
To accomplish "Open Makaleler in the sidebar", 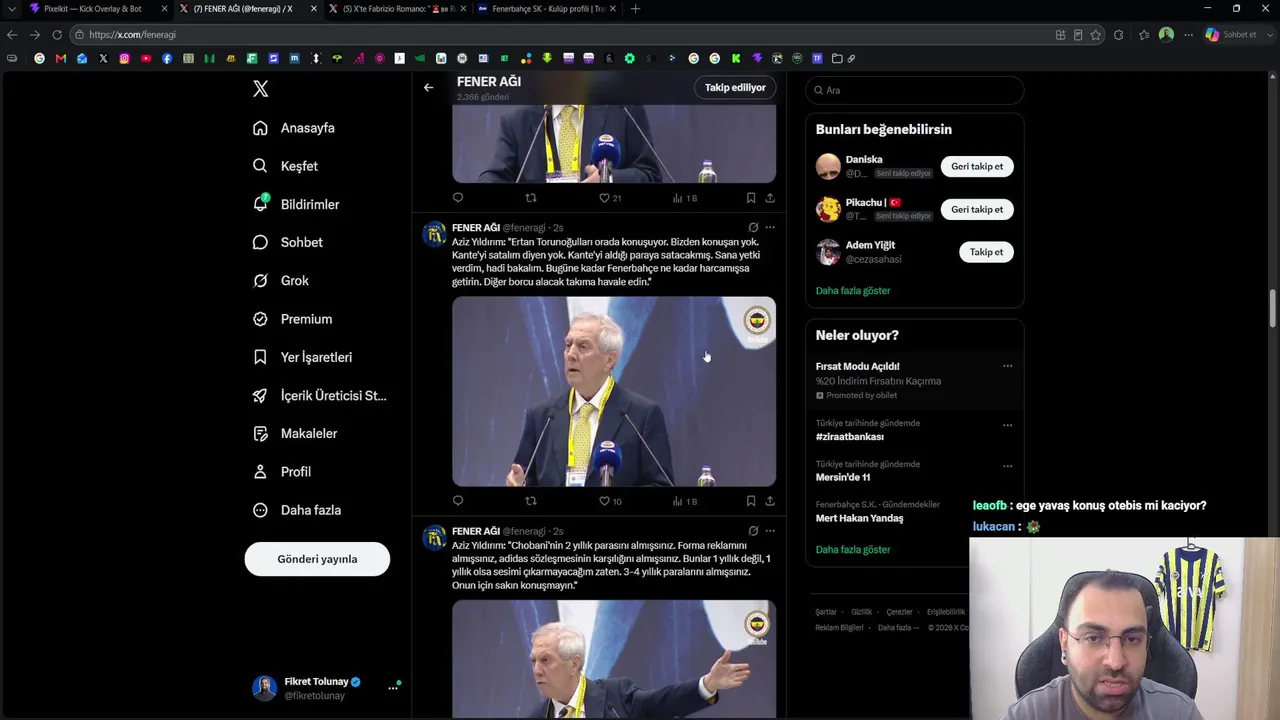I will (295, 434).
